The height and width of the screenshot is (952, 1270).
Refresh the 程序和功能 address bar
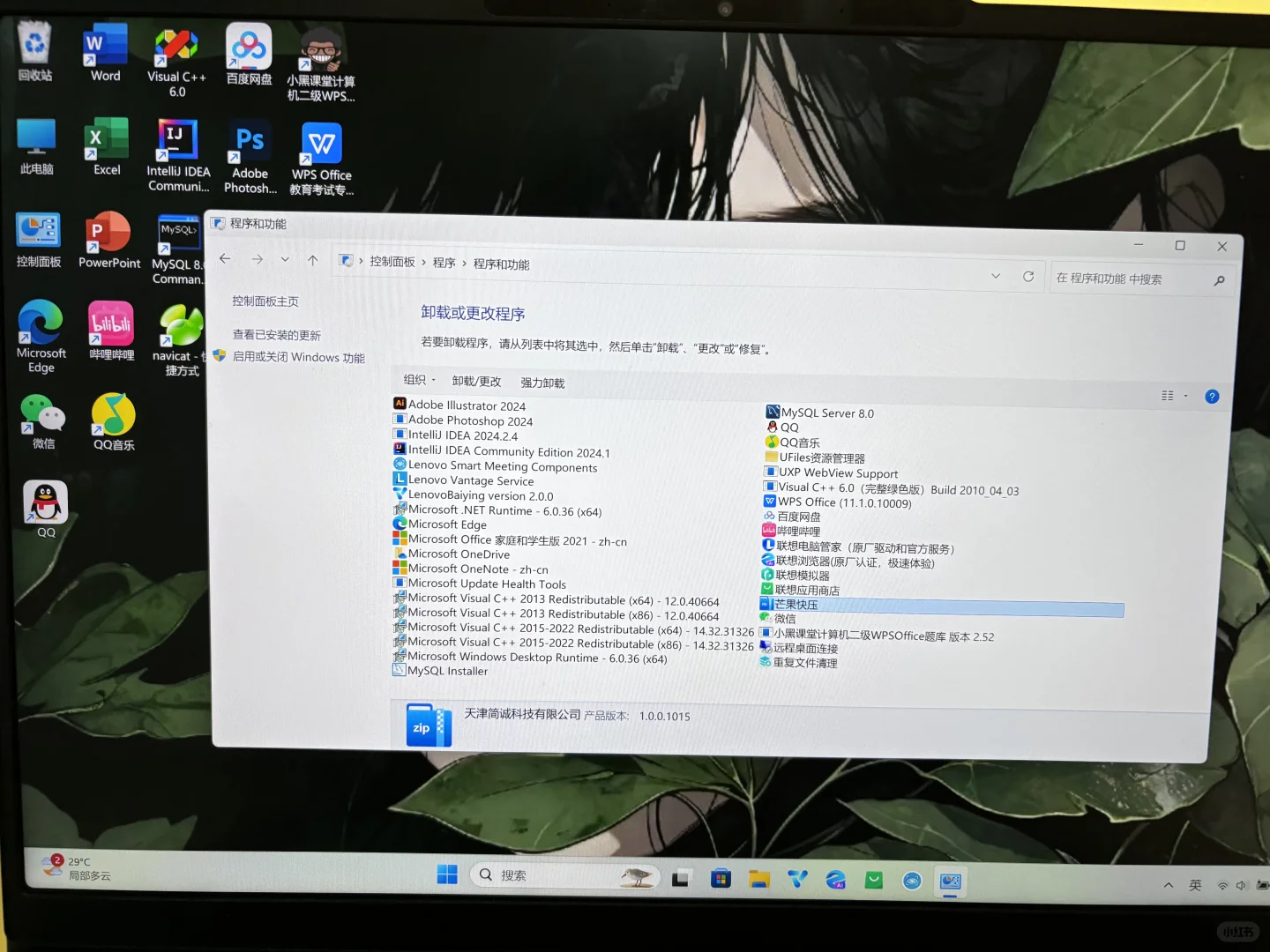pyautogui.click(x=1028, y=276)
